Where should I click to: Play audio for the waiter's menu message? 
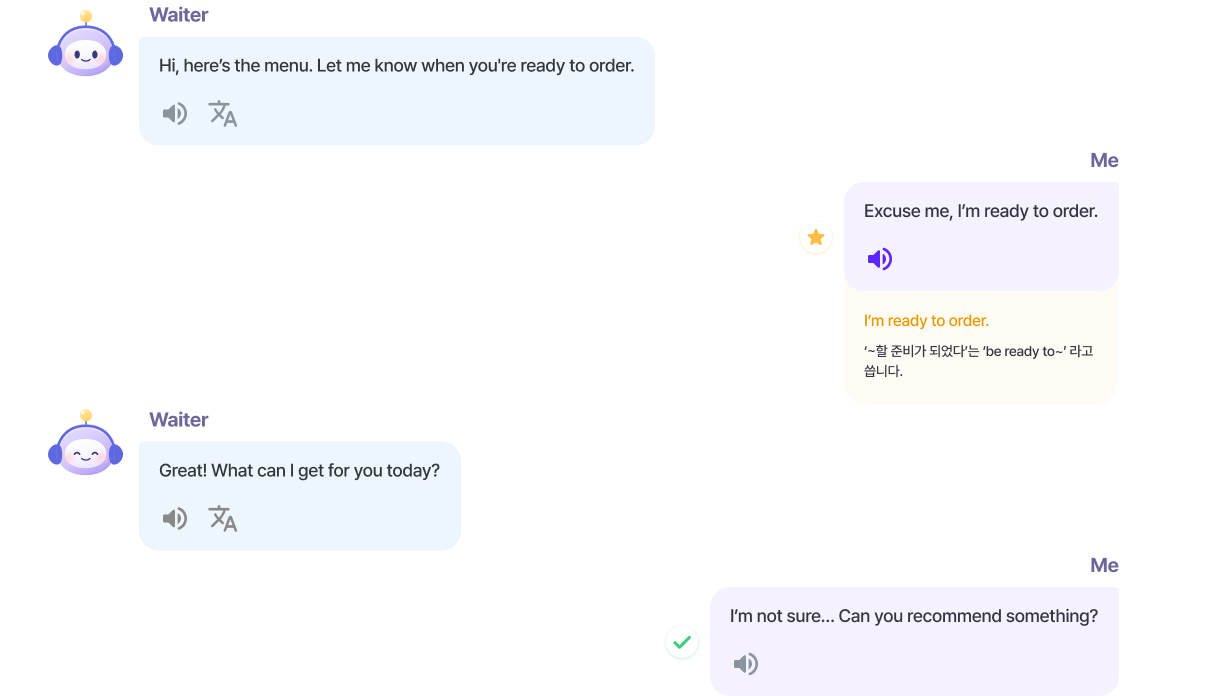(x=175, y=114)
